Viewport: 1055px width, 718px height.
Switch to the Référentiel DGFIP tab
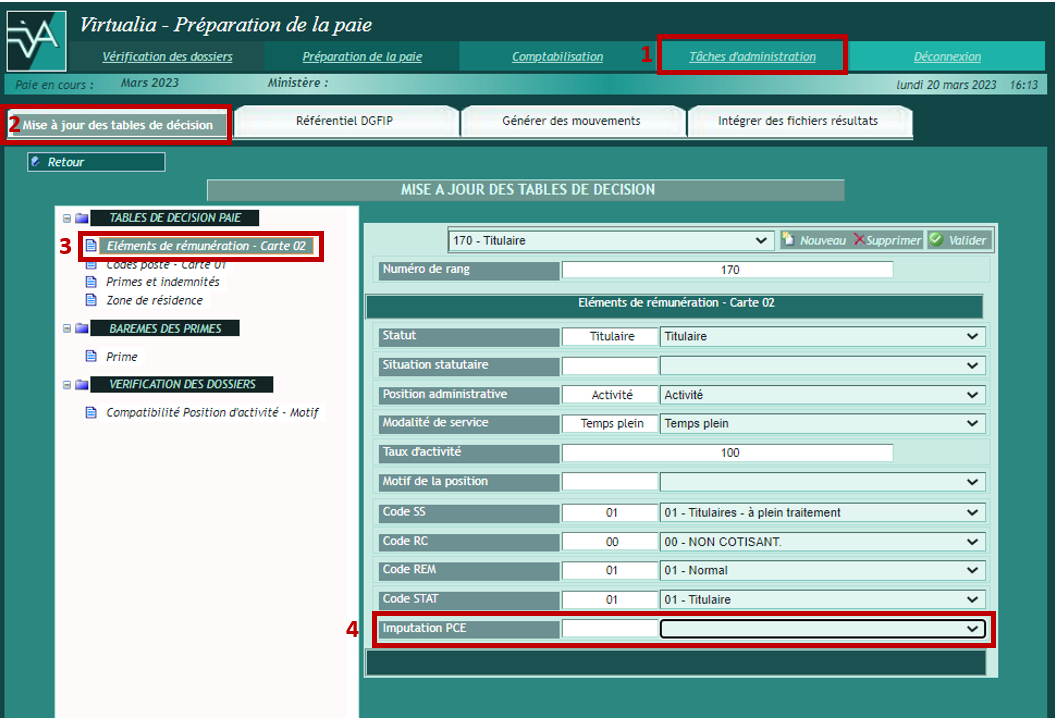[x=344, y=121]
